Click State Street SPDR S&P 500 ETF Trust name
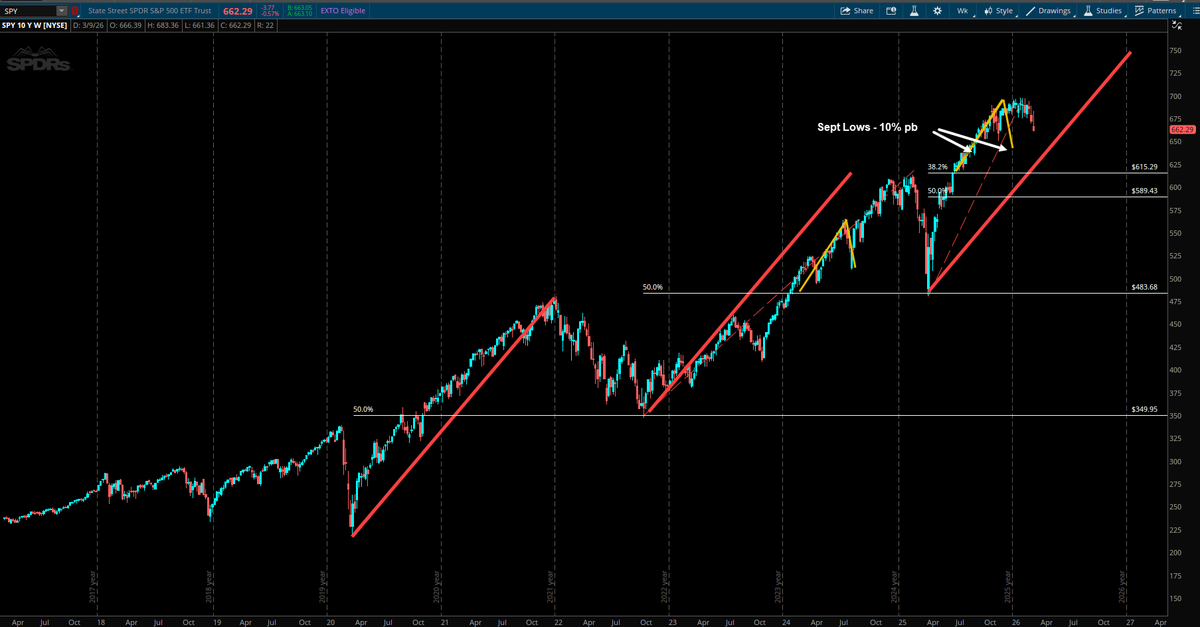Image resolution: width=1200 pixels, height=627 pixels. 150,11
